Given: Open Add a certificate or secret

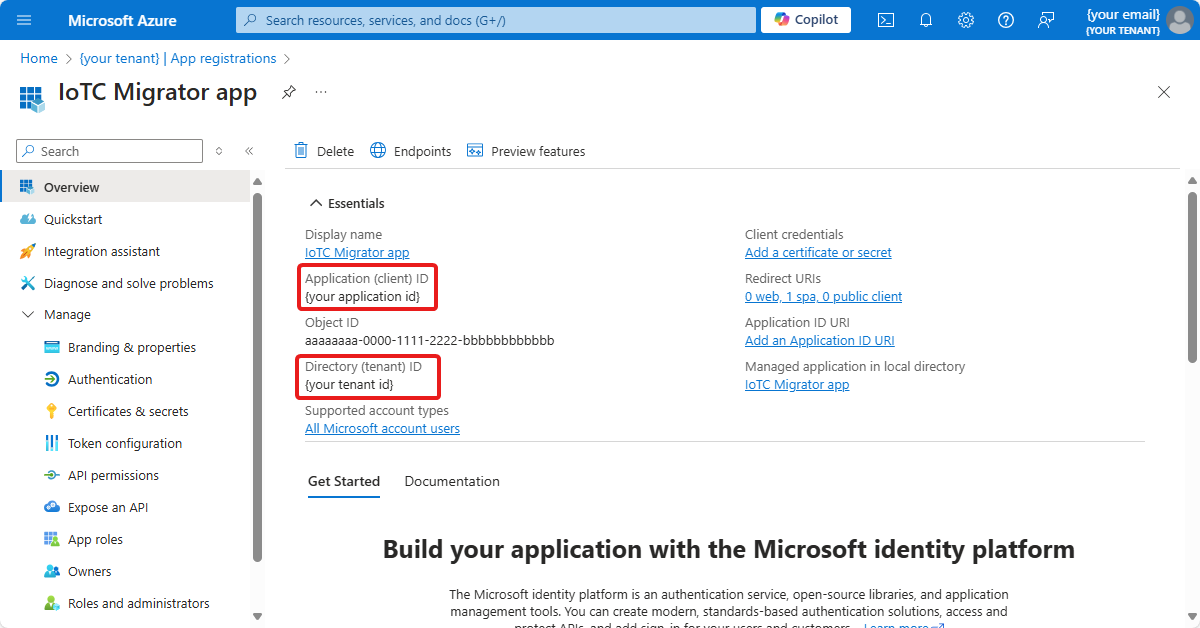Looking at the screenshot, I should (x=818, y=252).
